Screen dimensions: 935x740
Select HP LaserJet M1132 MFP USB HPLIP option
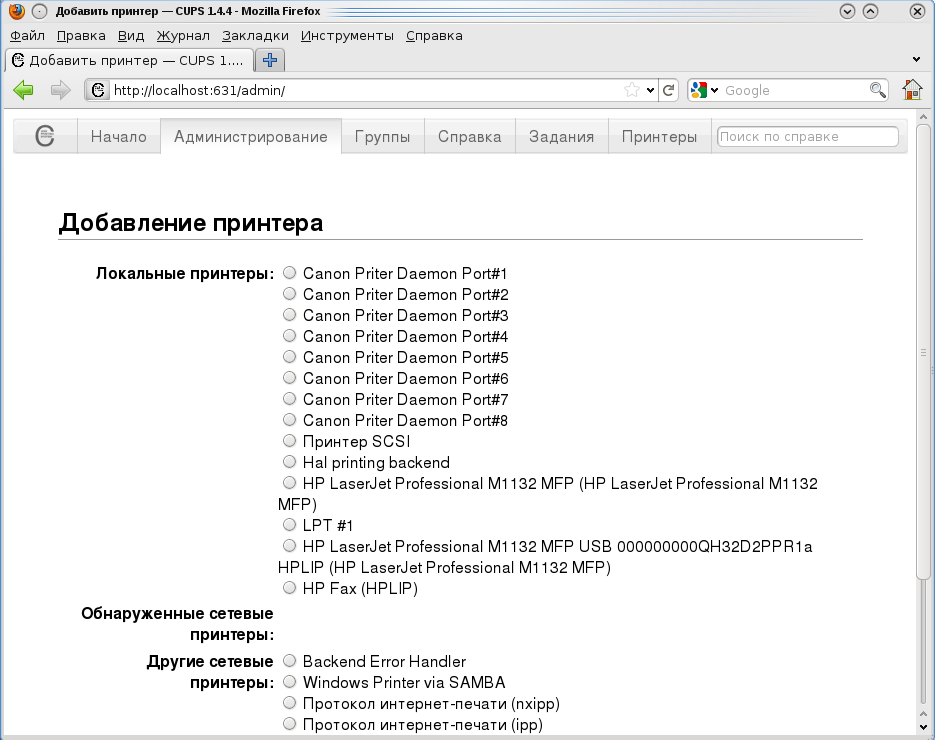289,546
